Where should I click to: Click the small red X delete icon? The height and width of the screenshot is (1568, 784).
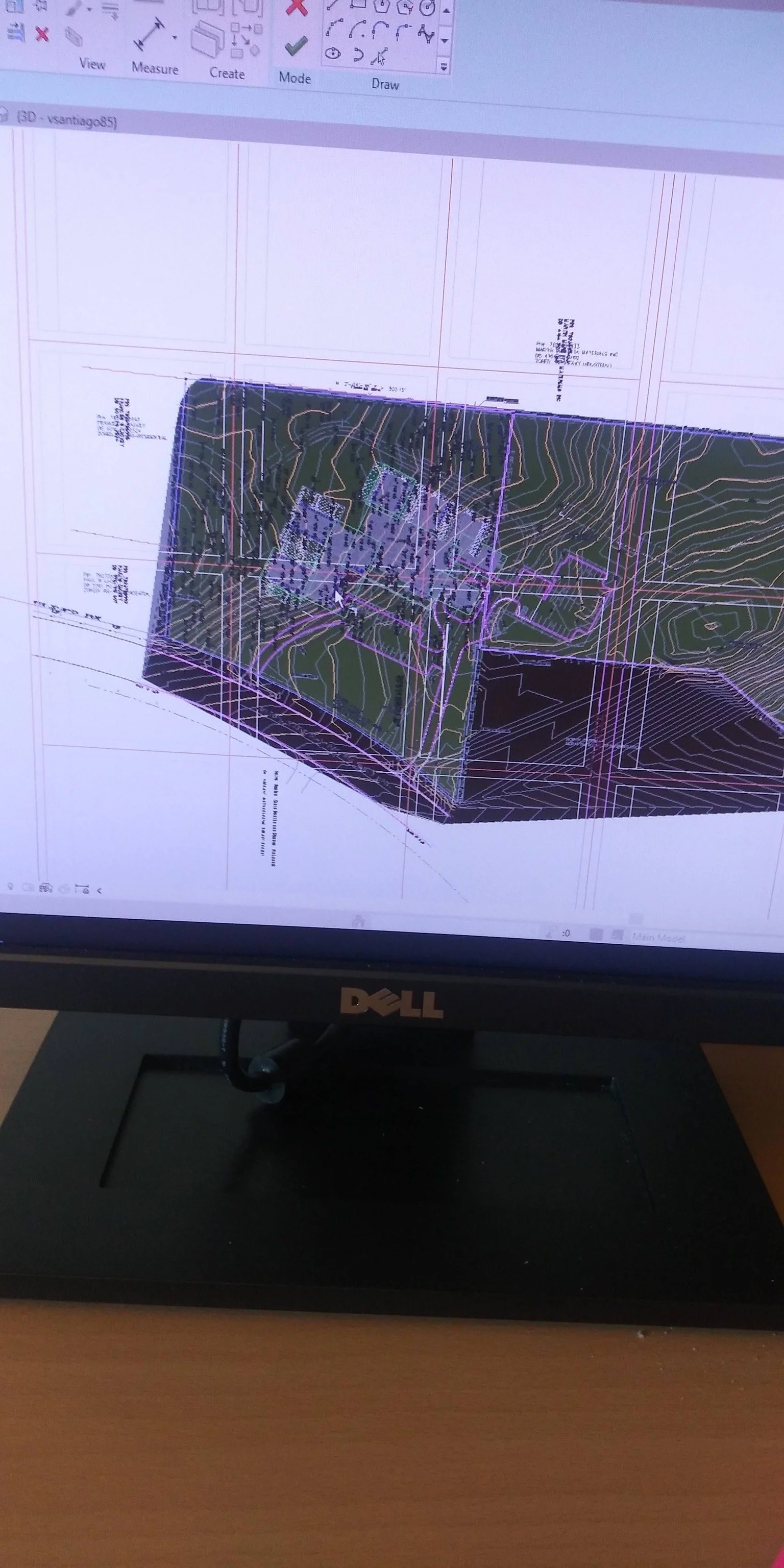point(42,34)
